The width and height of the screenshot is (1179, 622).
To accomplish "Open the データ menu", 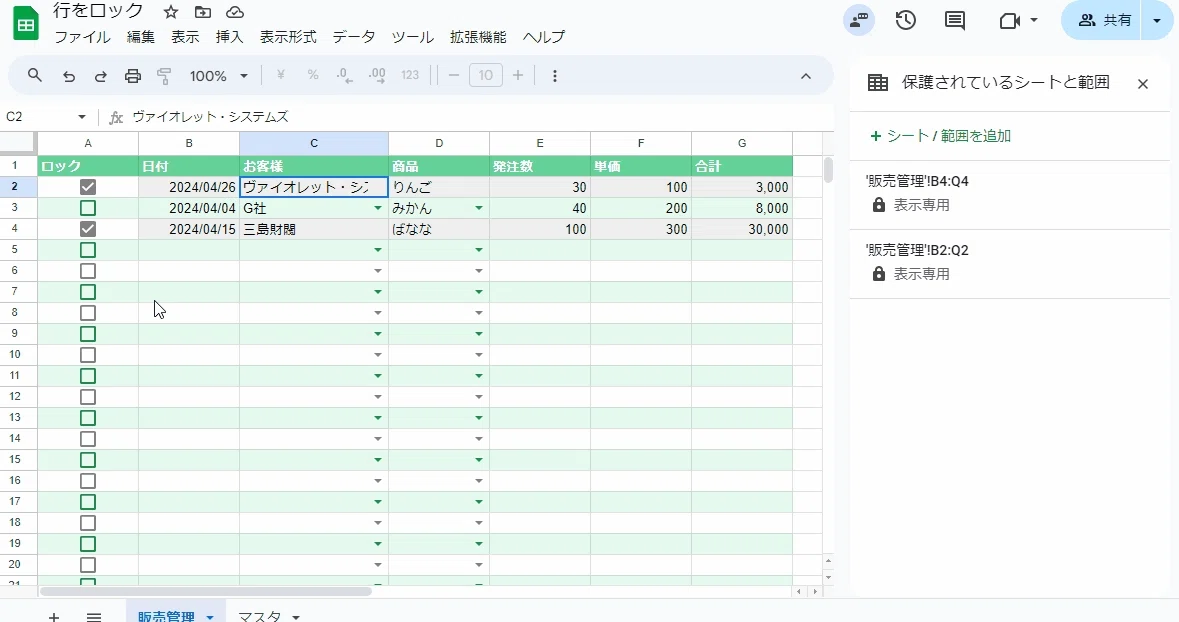I will point(353,37).
